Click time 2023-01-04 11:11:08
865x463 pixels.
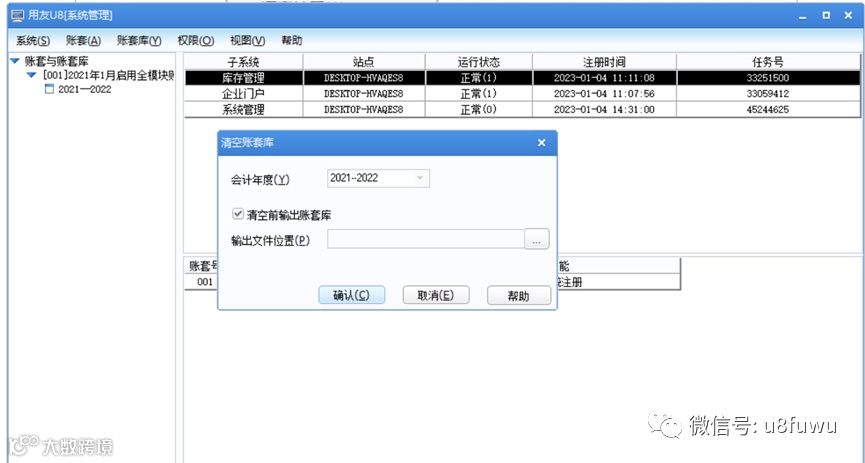tap(604, 78)
